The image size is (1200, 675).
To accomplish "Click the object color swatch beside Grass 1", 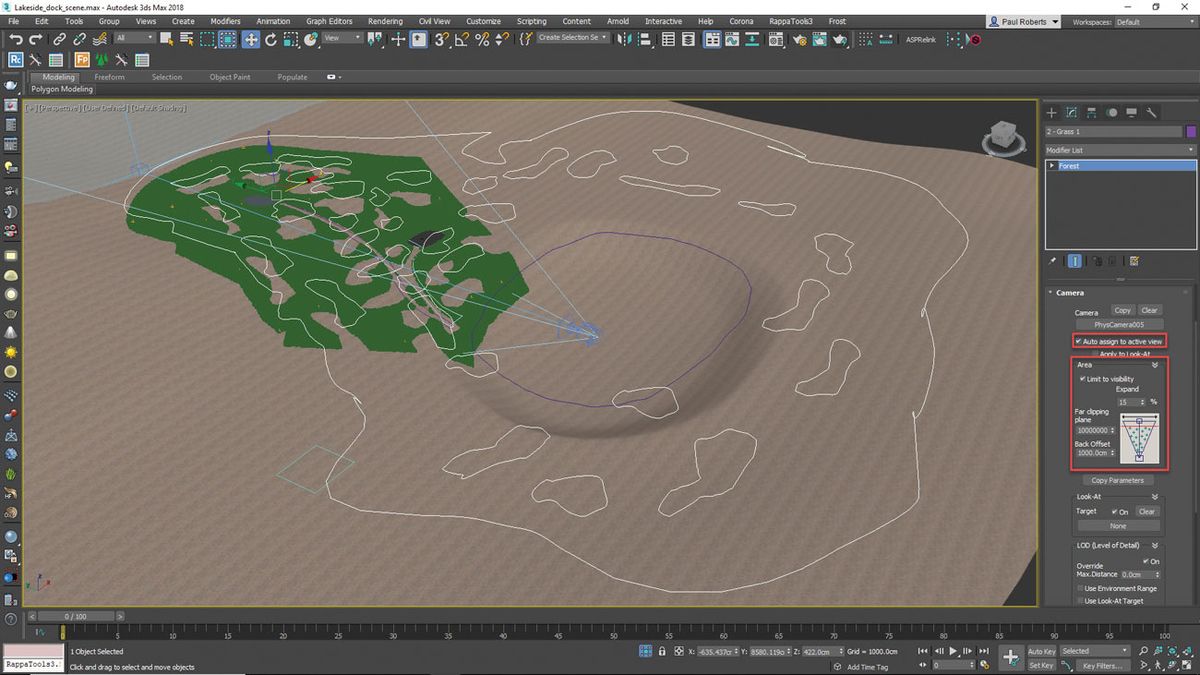I will [1192, 131].
